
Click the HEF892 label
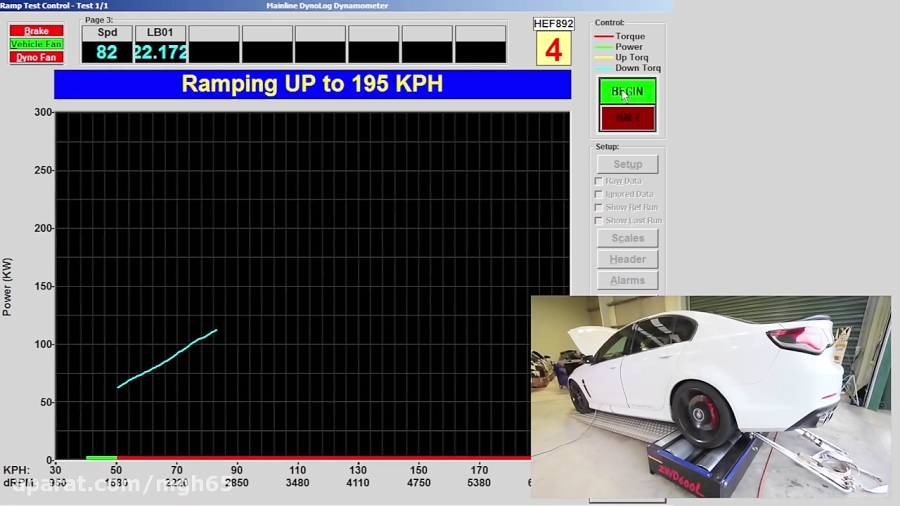(553, 24)
